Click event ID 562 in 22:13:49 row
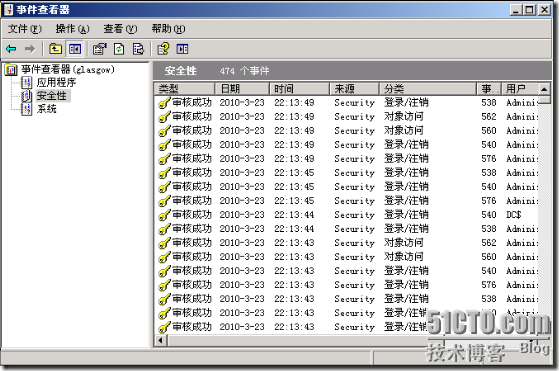Image resolution: width=559 pixels, height=371 pixels. point(488,117)
